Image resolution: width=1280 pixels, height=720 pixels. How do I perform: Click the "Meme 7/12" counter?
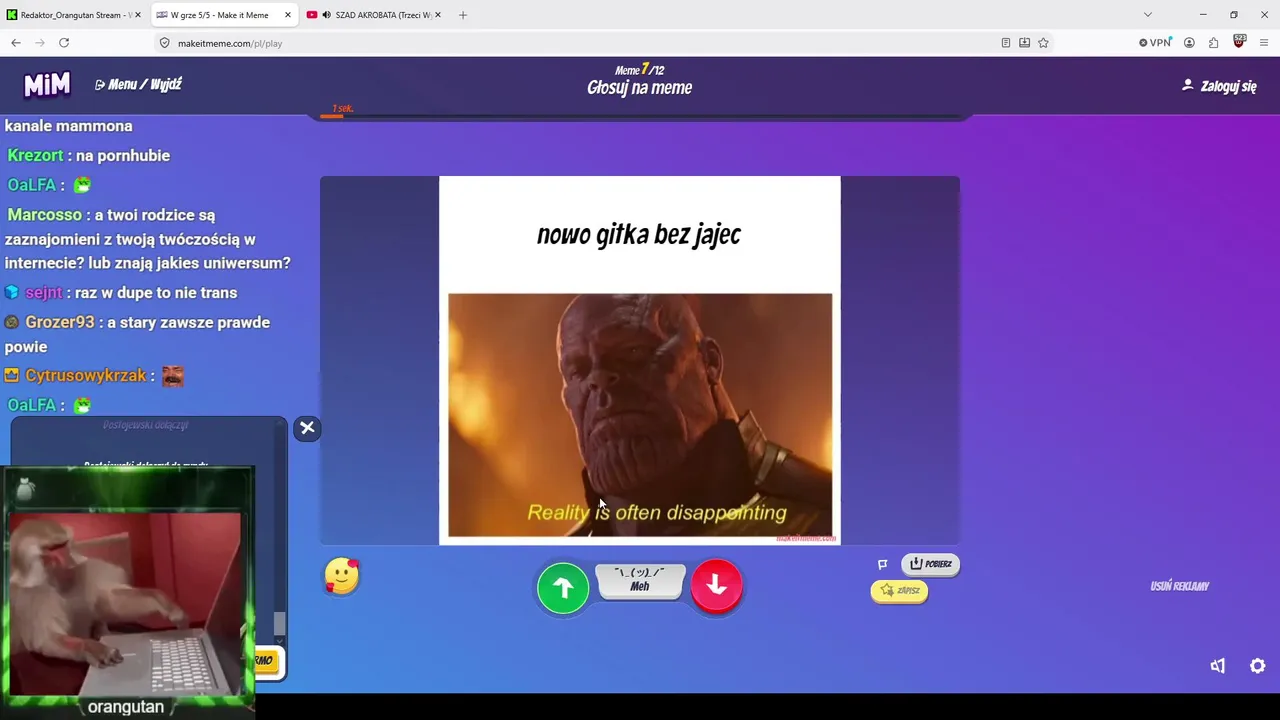tap(640, 70)
